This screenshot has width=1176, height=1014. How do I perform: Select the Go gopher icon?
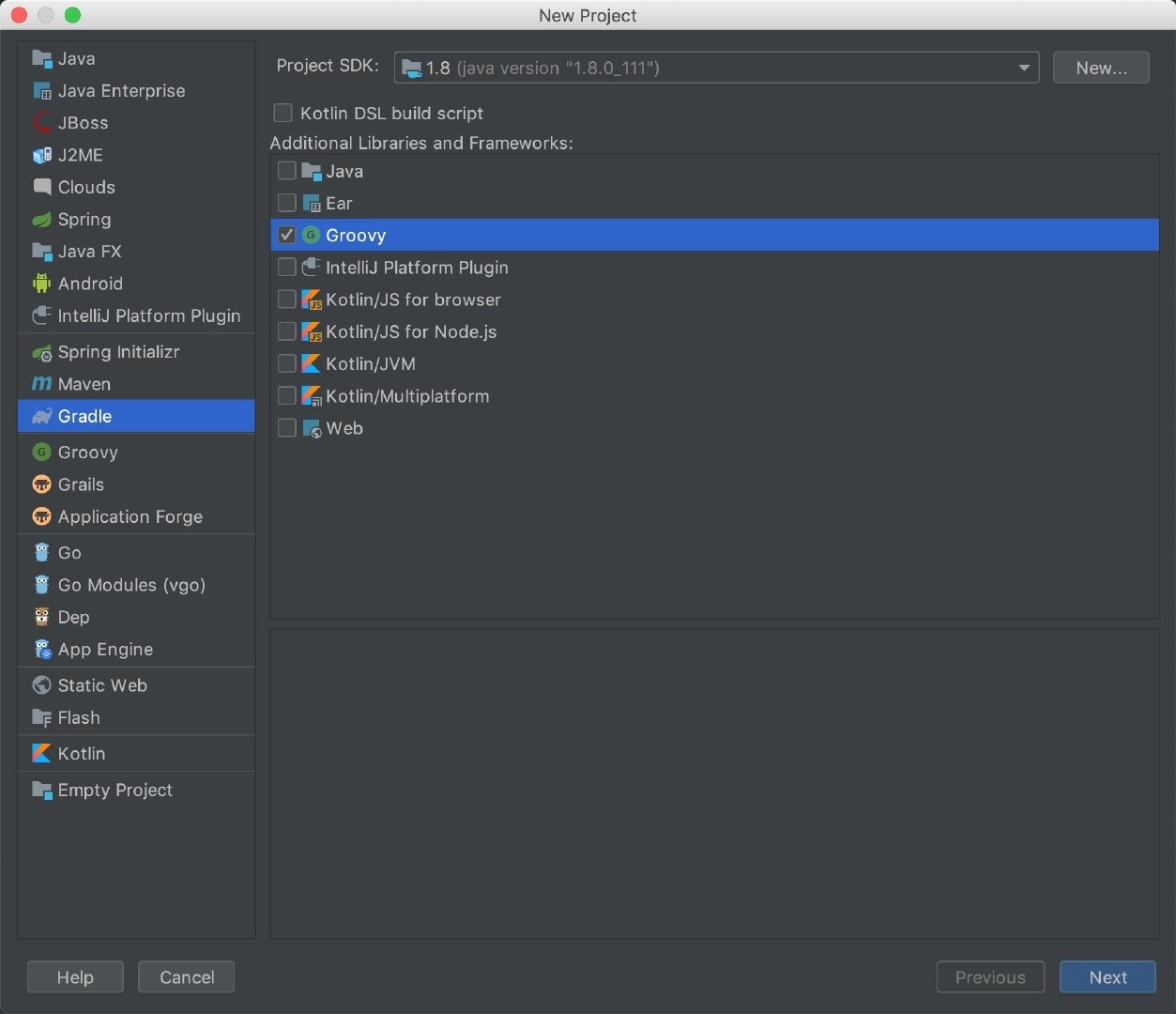point(41,553)
